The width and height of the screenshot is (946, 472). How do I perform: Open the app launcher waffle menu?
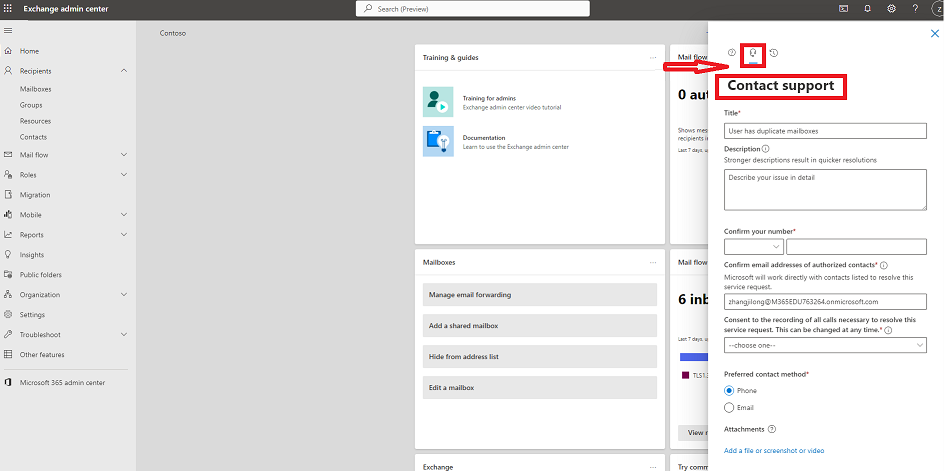(x=8, y=8)
